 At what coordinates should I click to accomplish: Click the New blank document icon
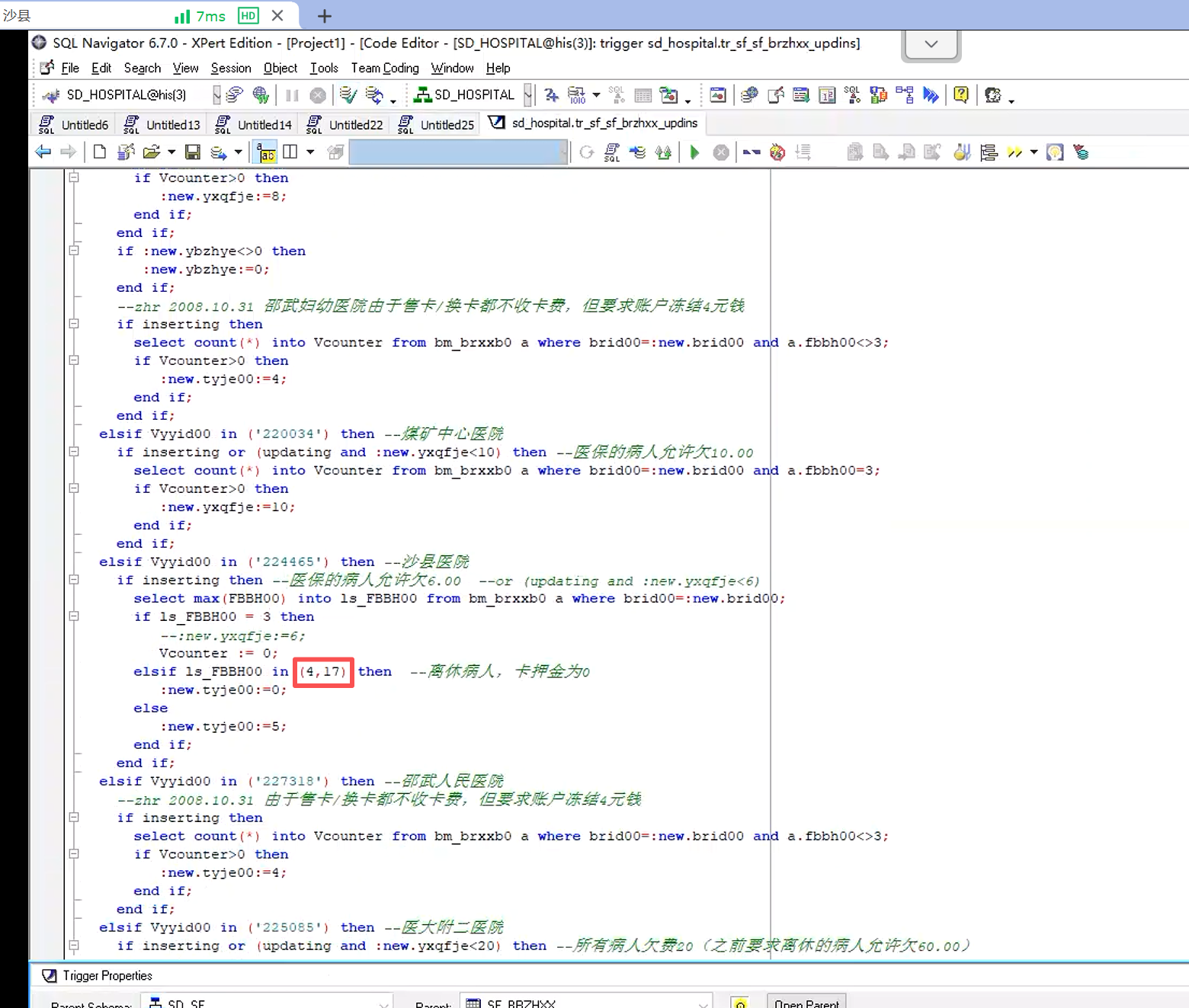(100, 152)
